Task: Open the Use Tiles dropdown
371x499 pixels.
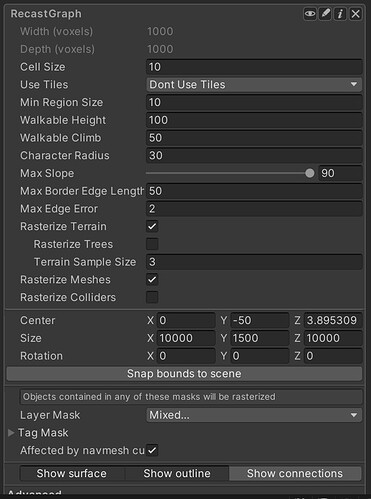Action: (x=254, y=85)
